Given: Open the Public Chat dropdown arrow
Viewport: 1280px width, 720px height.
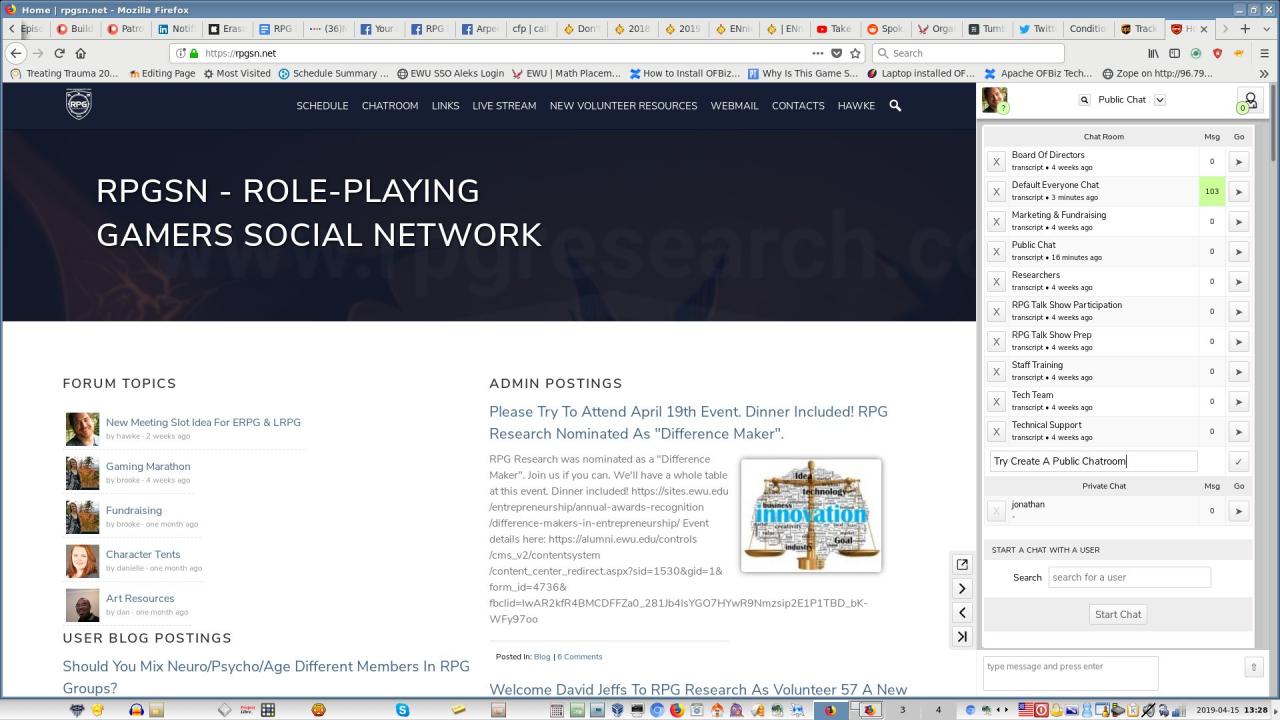Looking at the screenshot, I should (1160, 100).
